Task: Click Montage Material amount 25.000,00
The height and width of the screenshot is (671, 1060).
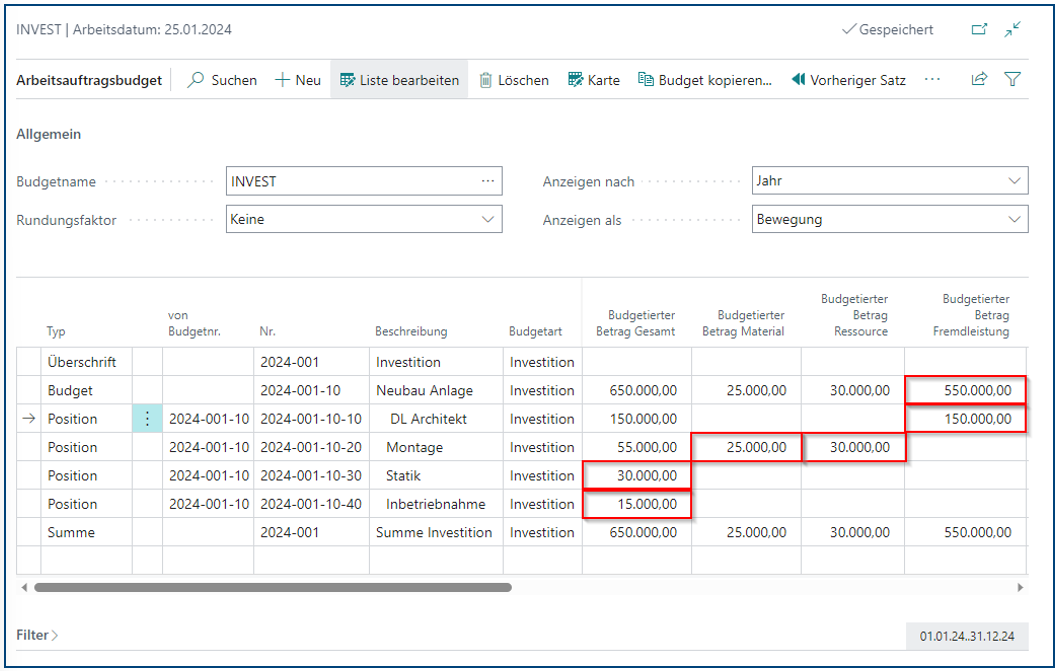Action: click(x=746, y=447)
